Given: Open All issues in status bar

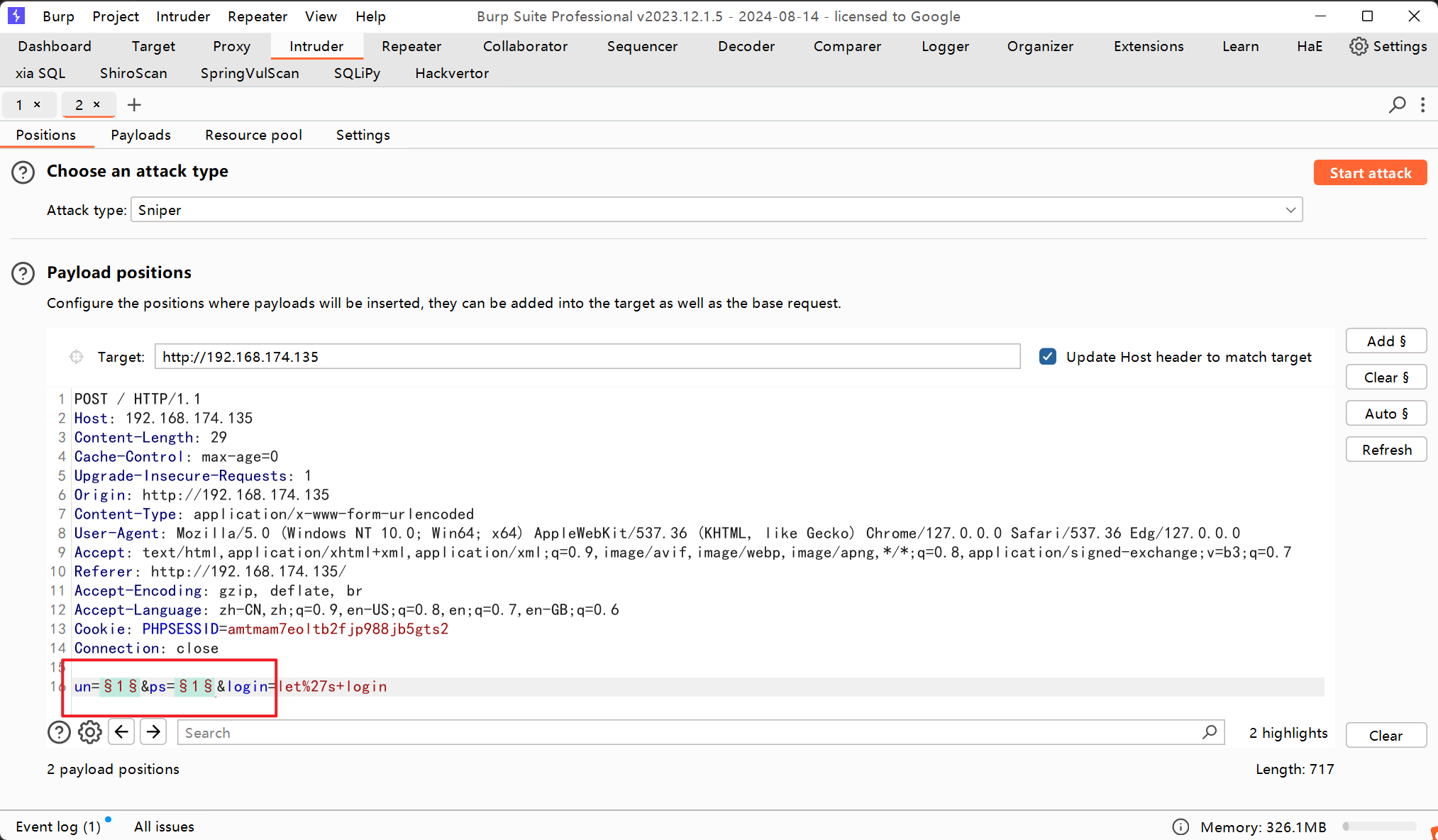Looking at the screenshot, I should [164, 827].
